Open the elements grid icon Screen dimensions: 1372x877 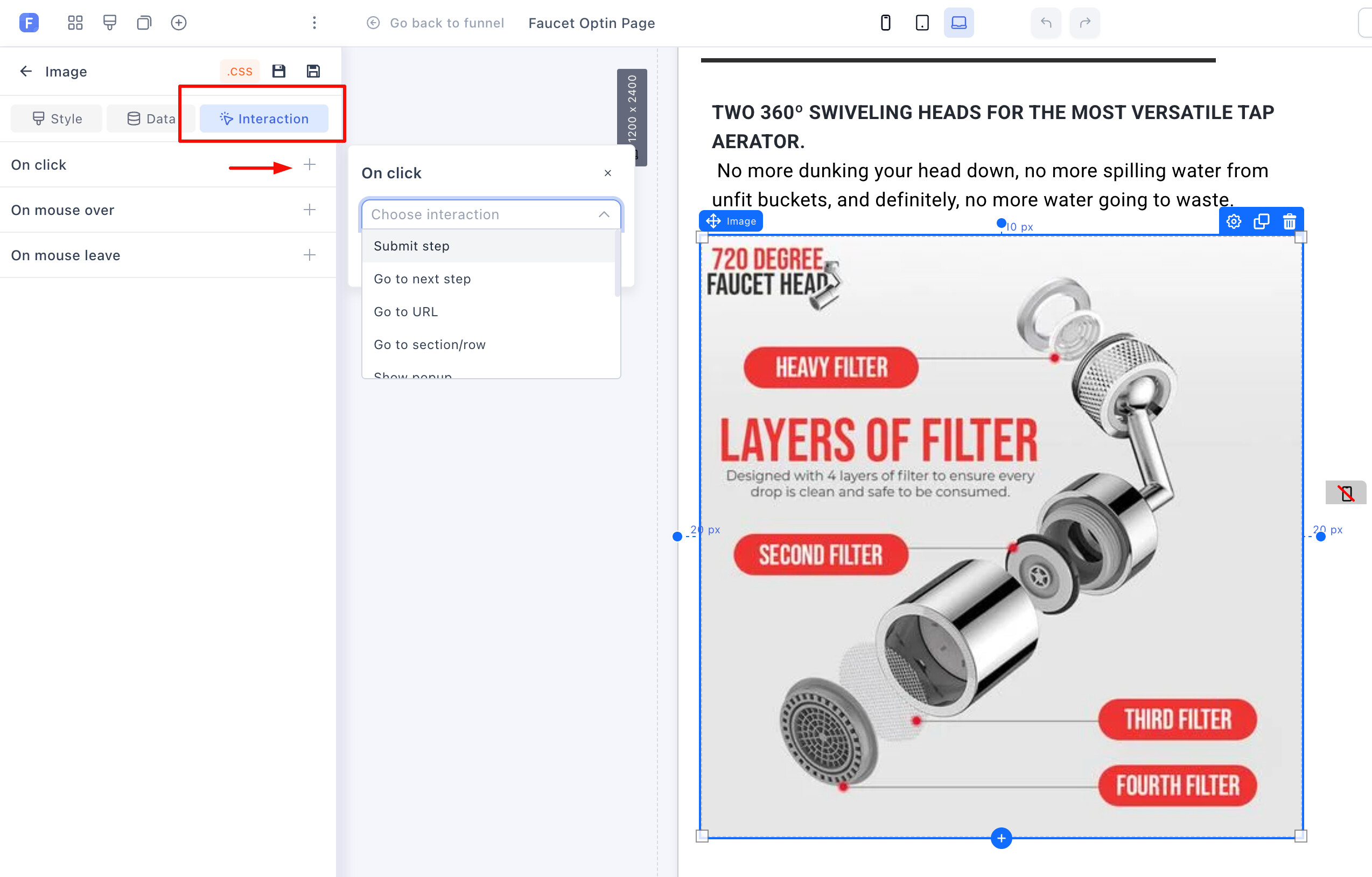coord(75,23)
